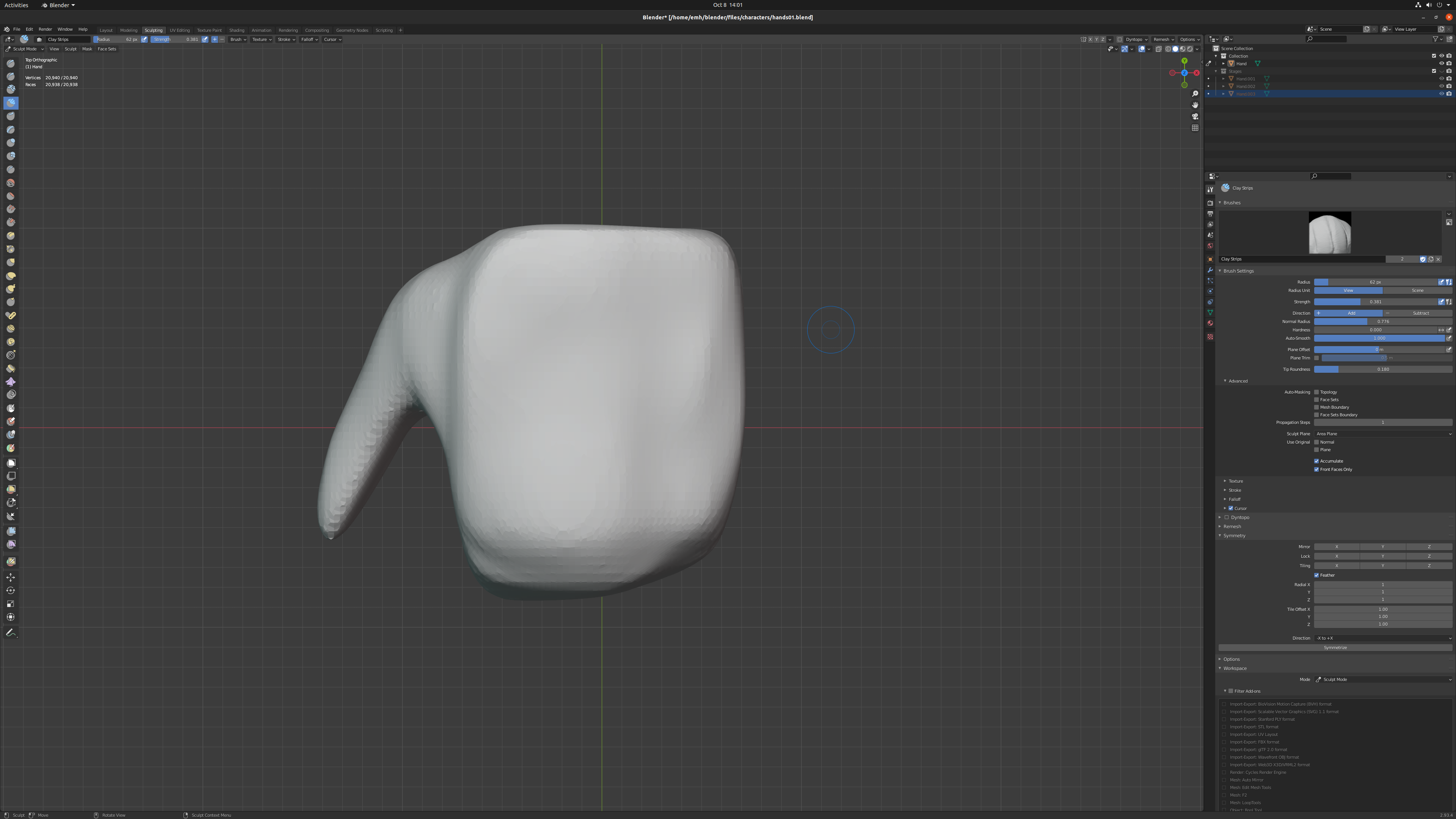The width and height of the screenshot is (1456, 819).
Task: Switch to the Modeling workspace tab
Action: coord(128,30)
